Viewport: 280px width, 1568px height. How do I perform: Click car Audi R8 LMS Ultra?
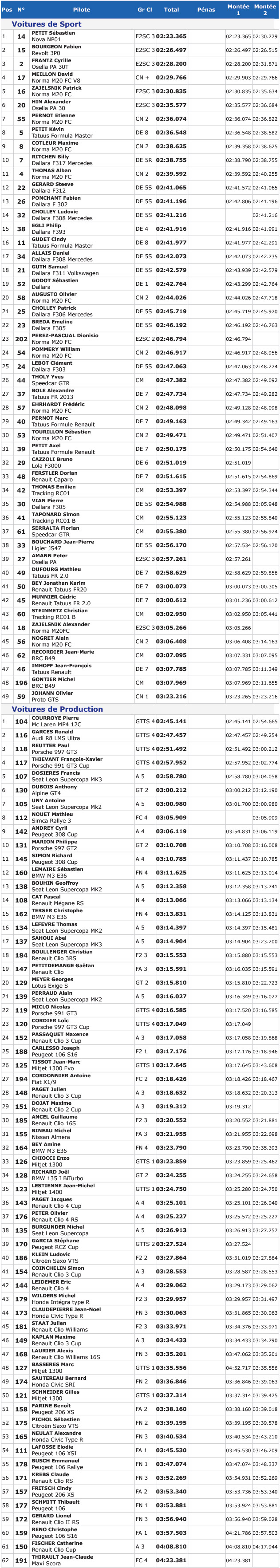[x=55, y=738]
